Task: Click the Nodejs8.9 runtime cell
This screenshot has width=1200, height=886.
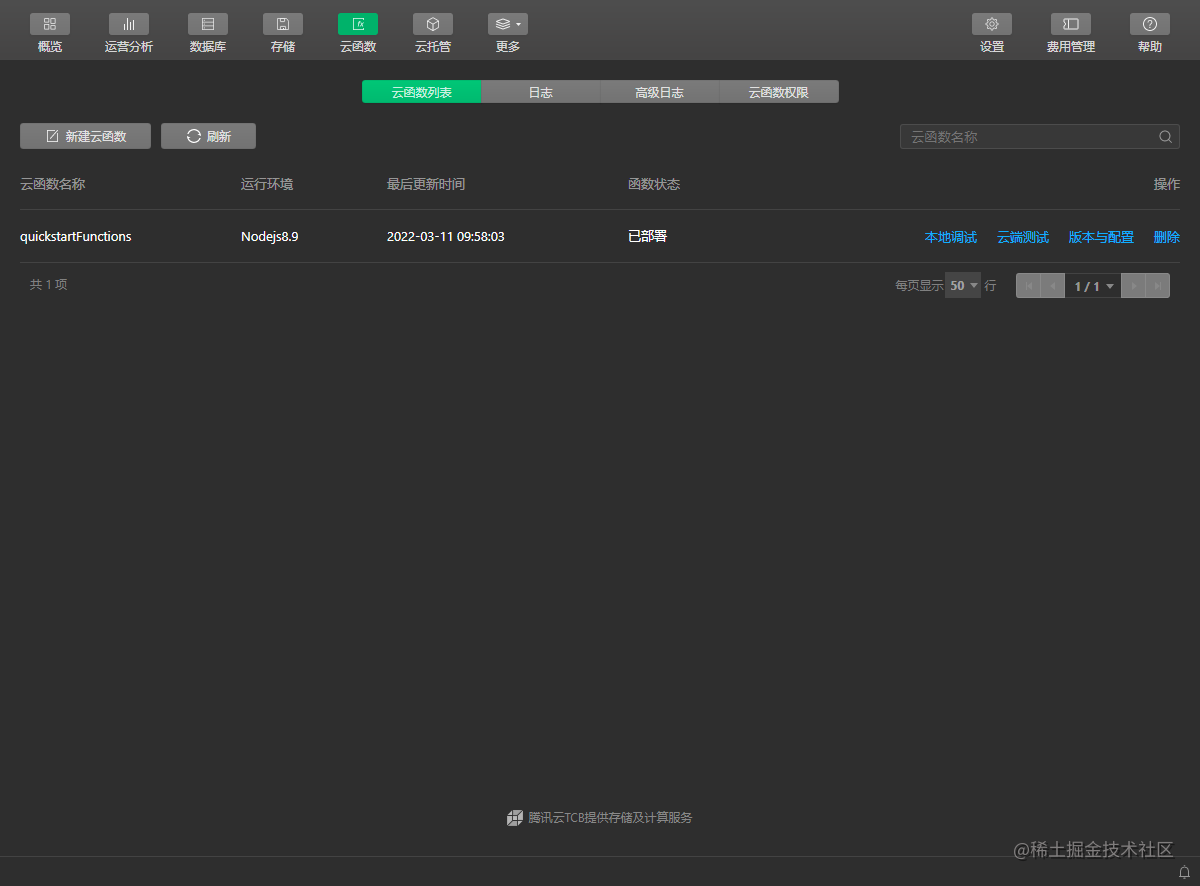Action: [x=270, y=237]
